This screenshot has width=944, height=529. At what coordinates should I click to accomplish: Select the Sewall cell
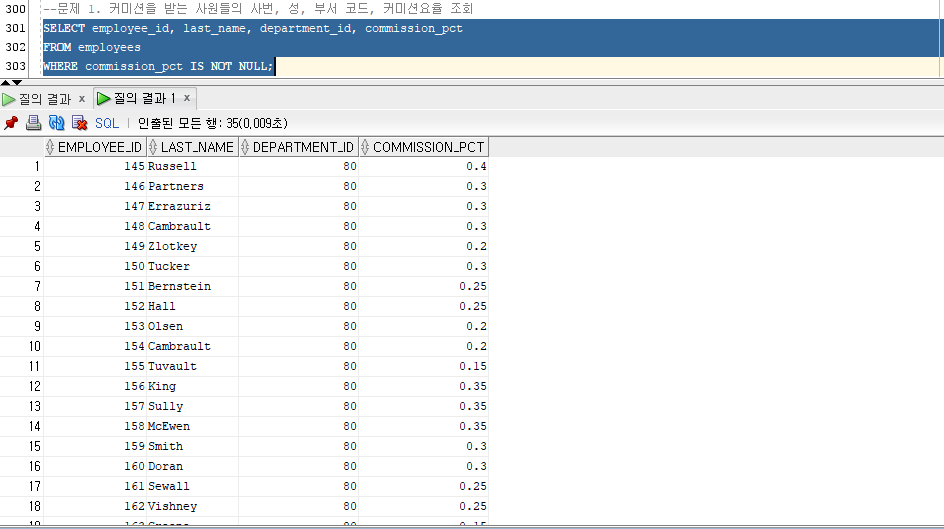point(193,486)
